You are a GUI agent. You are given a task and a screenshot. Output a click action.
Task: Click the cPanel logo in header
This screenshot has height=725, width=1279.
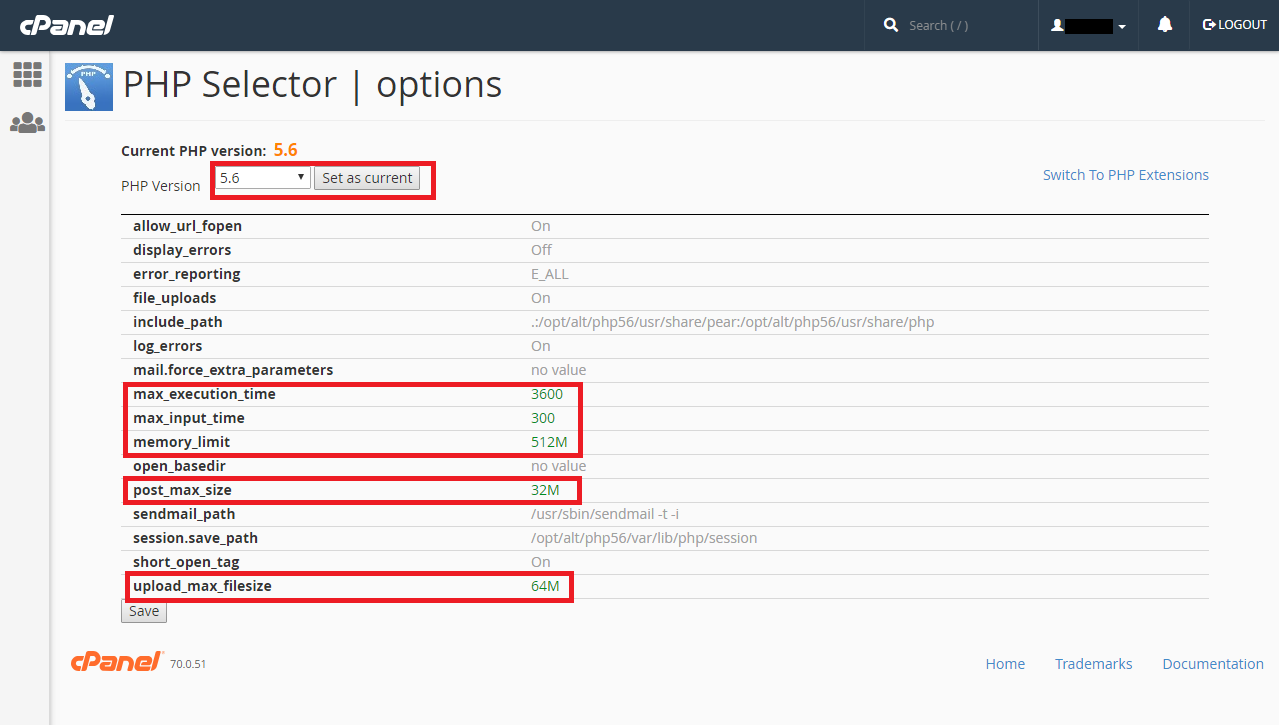click(x=66, y=25)
